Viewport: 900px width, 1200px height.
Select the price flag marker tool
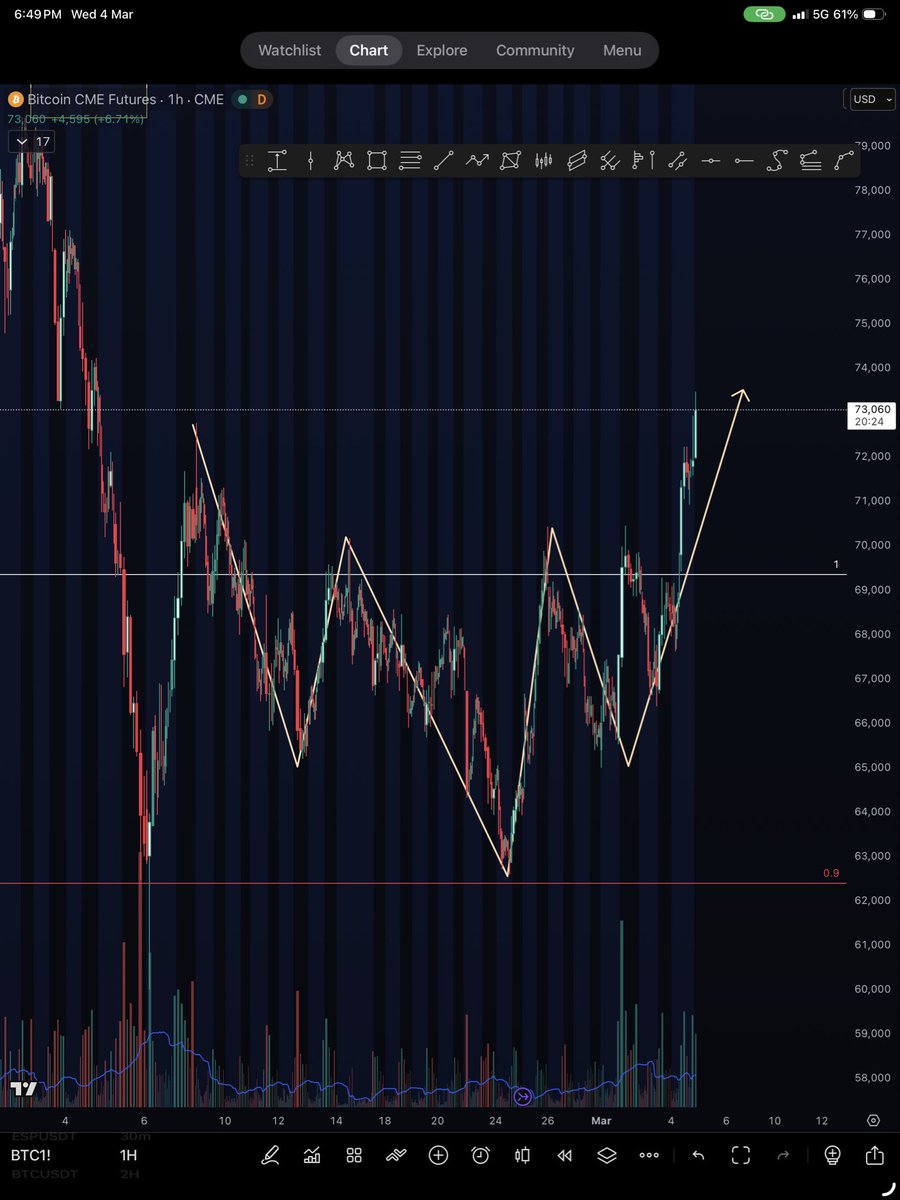click(x=644, y=160)
